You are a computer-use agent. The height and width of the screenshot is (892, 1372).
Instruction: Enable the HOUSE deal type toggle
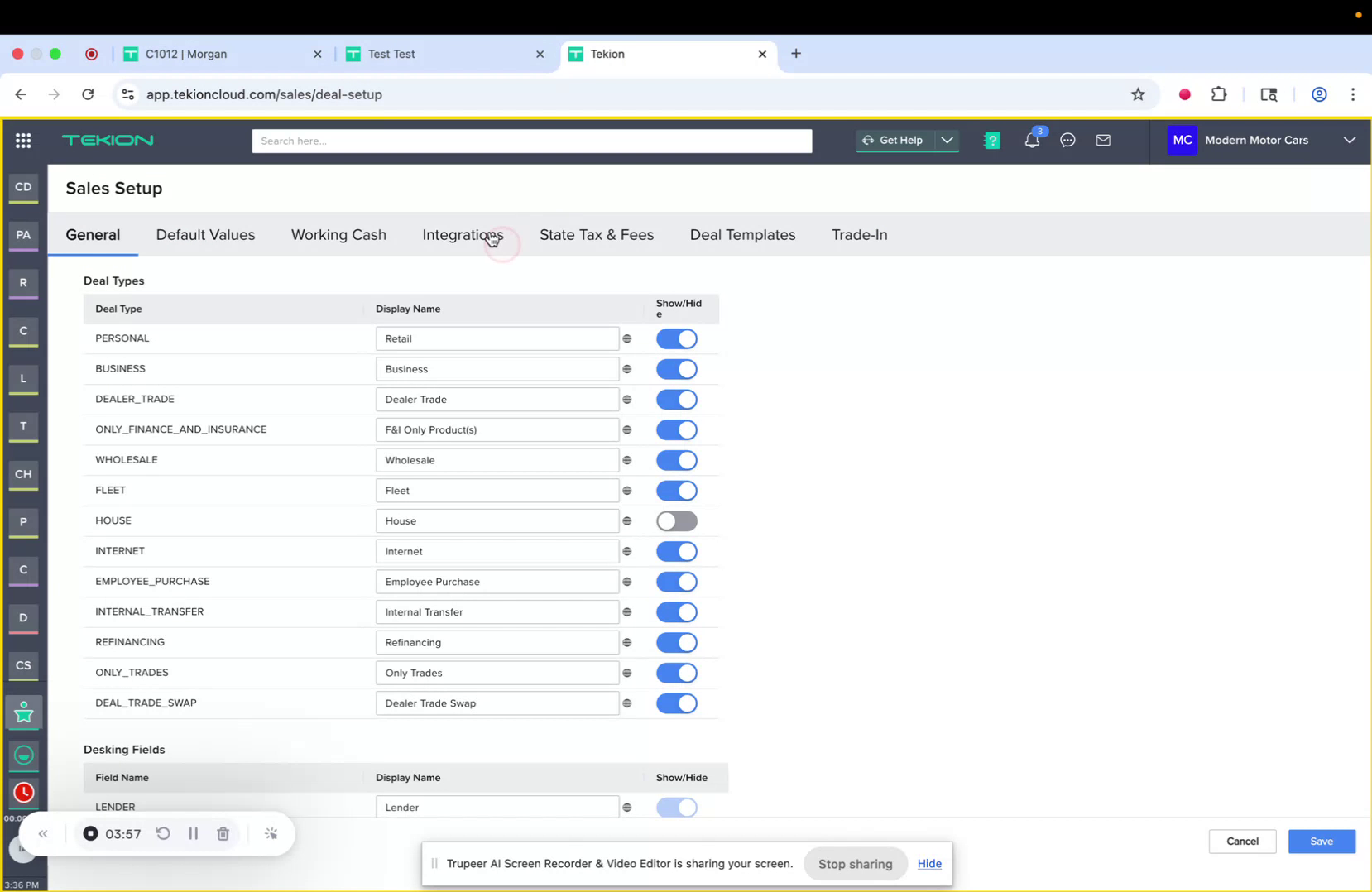677,520
